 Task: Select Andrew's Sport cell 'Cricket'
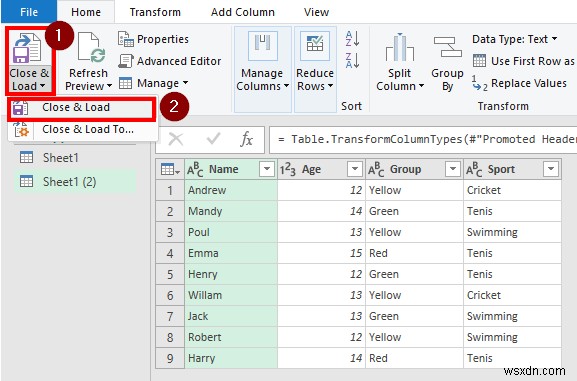click(x=512, y=190)
